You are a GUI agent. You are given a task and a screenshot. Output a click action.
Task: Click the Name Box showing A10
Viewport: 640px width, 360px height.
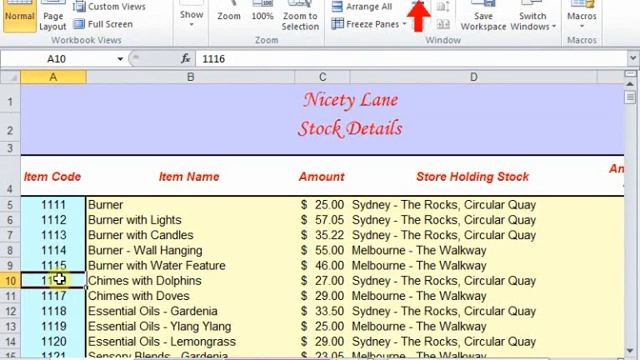[56, 59]
